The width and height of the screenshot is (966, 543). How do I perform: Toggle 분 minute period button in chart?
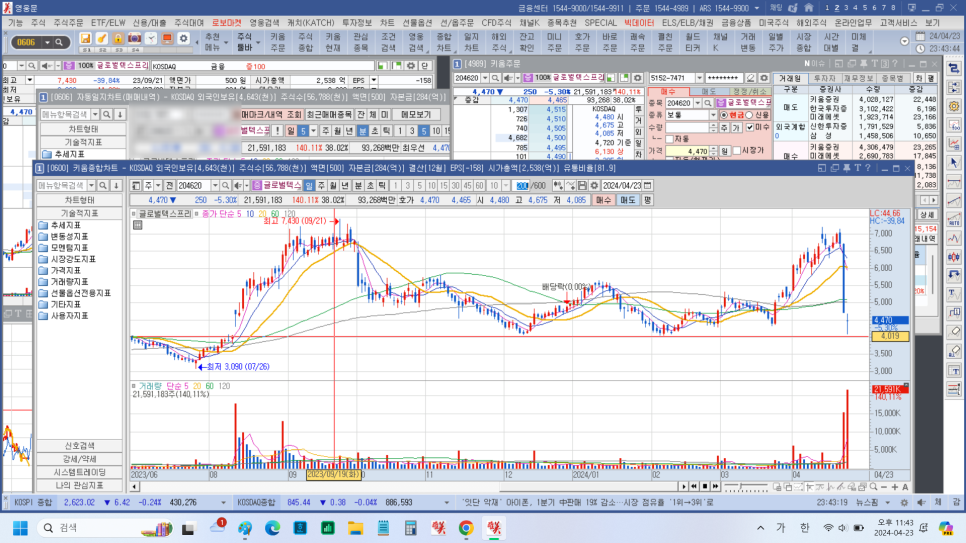click(358, 186)
